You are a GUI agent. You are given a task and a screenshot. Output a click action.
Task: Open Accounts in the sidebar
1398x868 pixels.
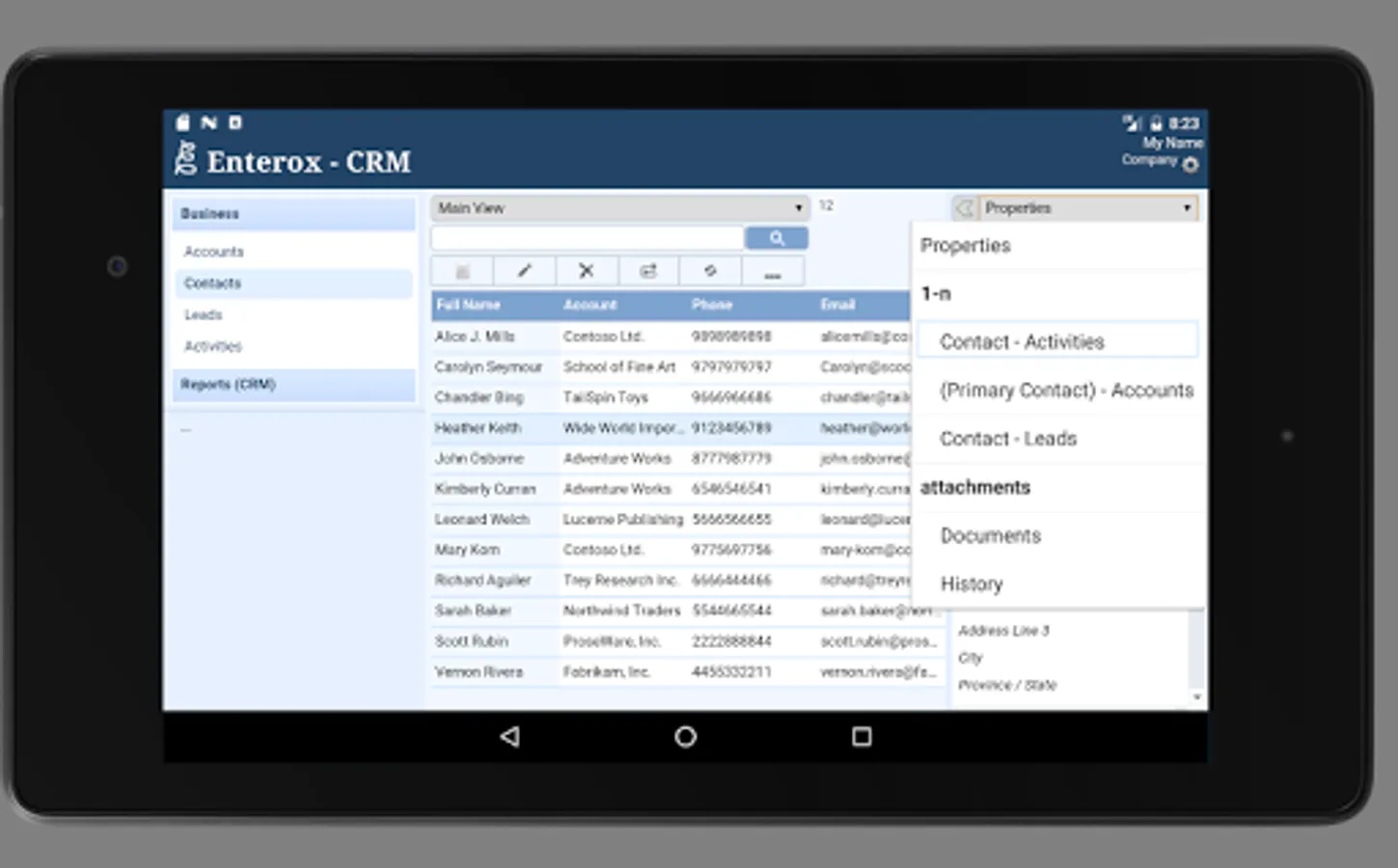214,252
